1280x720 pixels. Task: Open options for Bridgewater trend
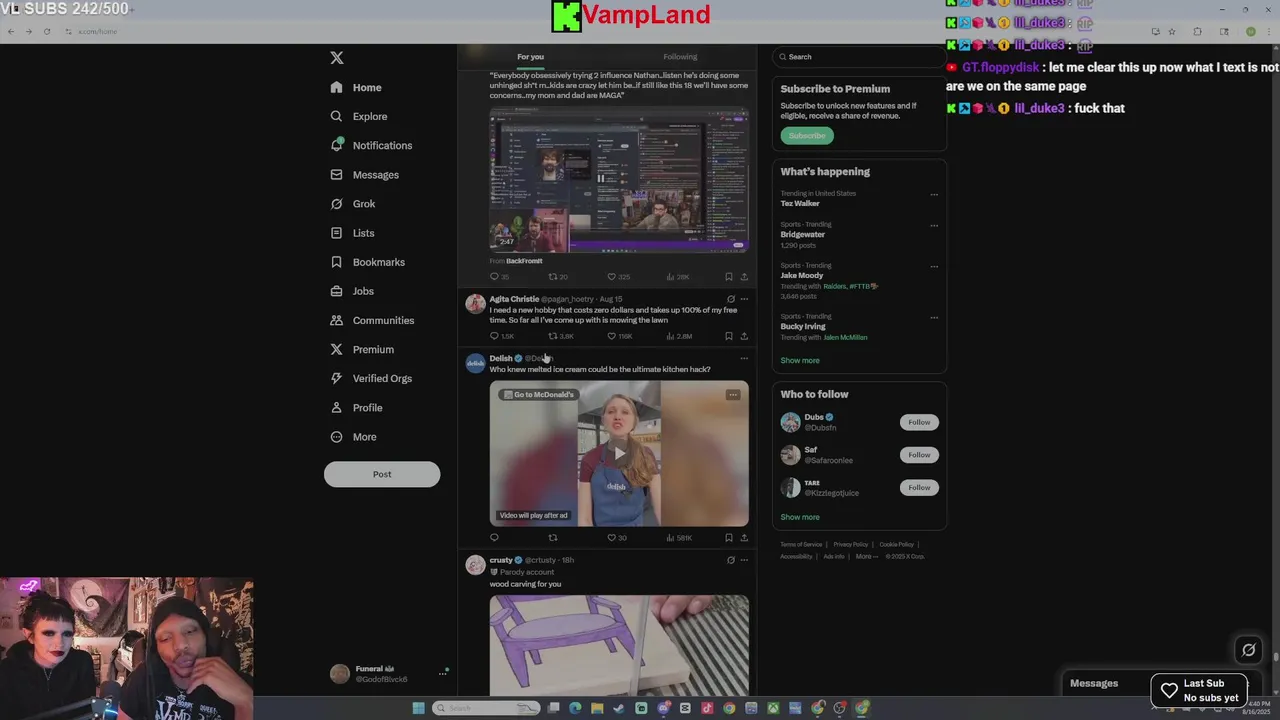pos(934,226)
